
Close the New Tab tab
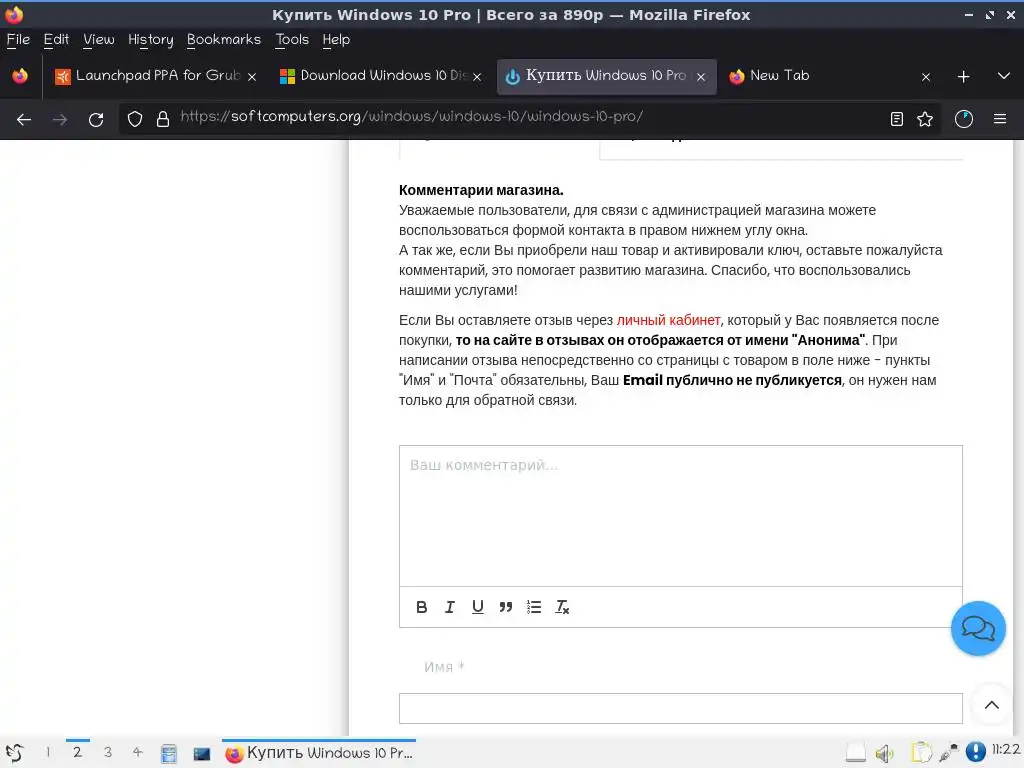(925, 77)
